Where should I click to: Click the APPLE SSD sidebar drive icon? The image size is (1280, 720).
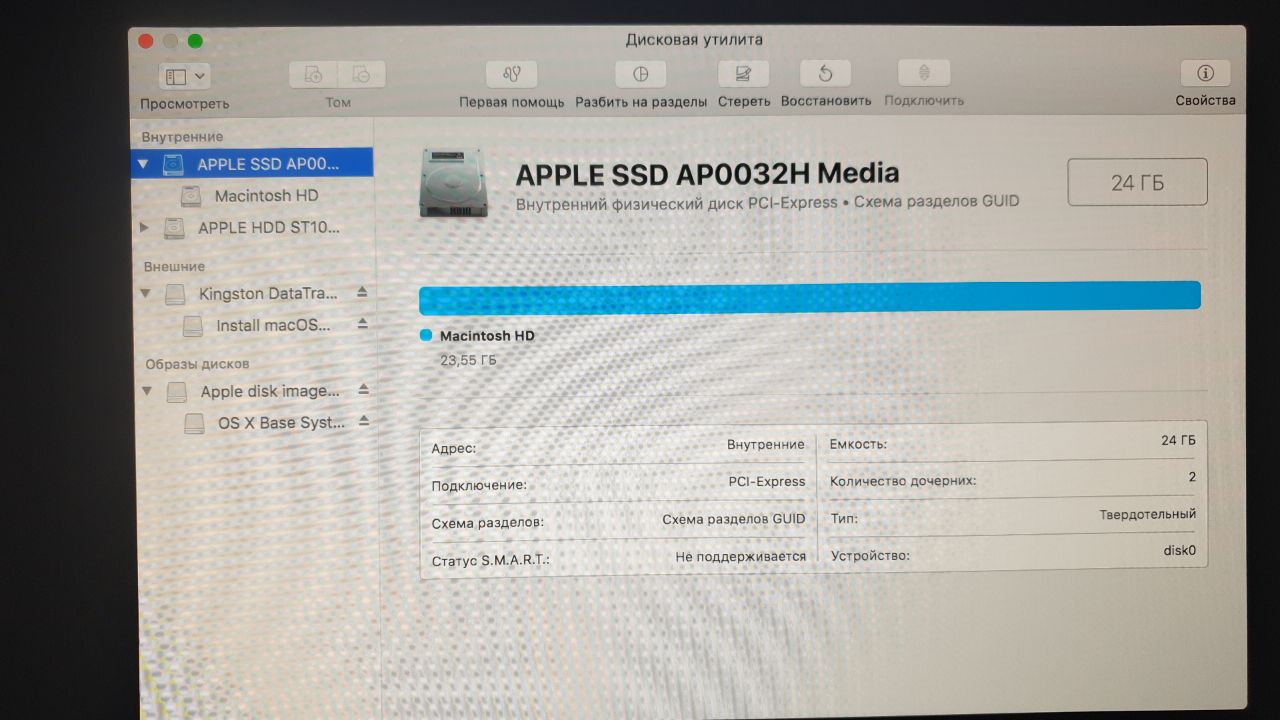(173, 163)
